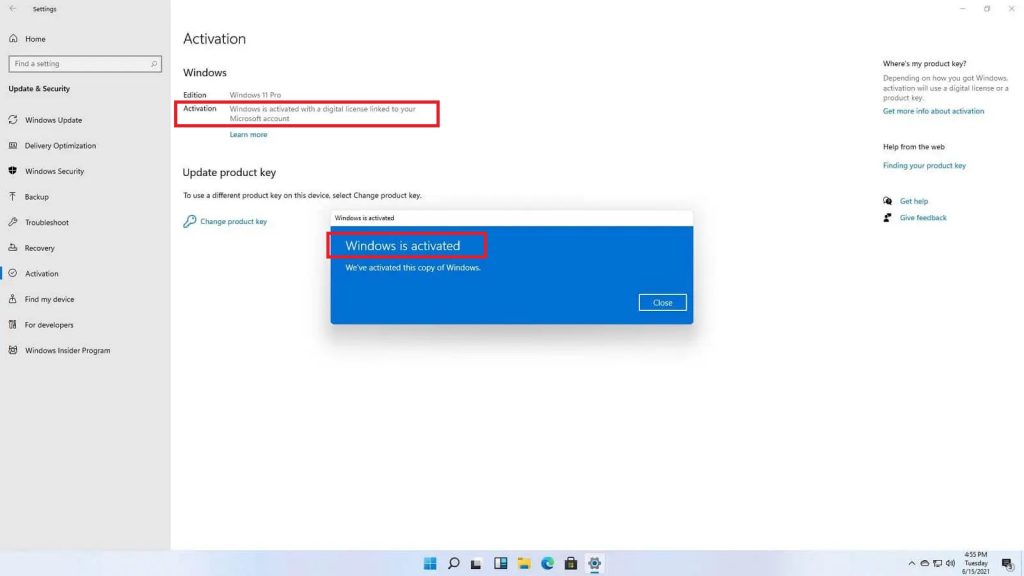The image size is (1024, 576).
Task: Go to Settings Home
Action: click(x=35, y=39)
